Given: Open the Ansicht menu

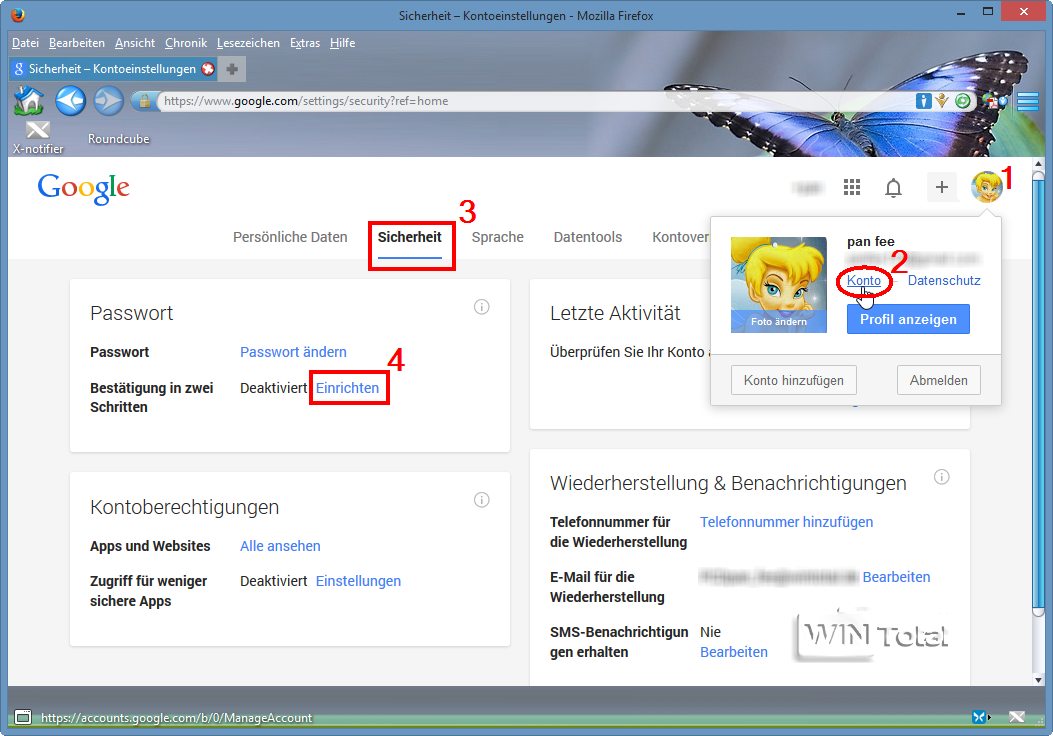Looking at the screenshot, I should 135,43.
